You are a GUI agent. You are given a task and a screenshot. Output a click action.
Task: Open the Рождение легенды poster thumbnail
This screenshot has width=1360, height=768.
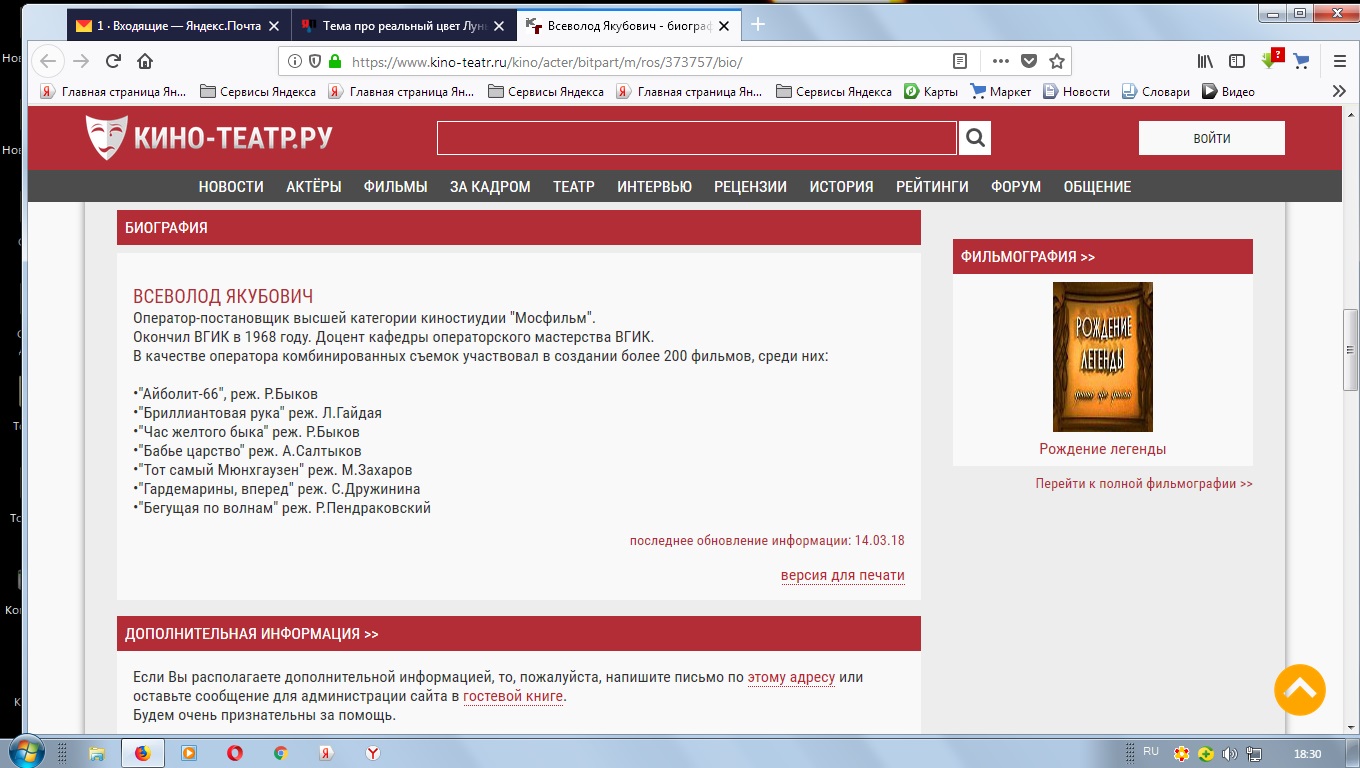click(1103, 357)
